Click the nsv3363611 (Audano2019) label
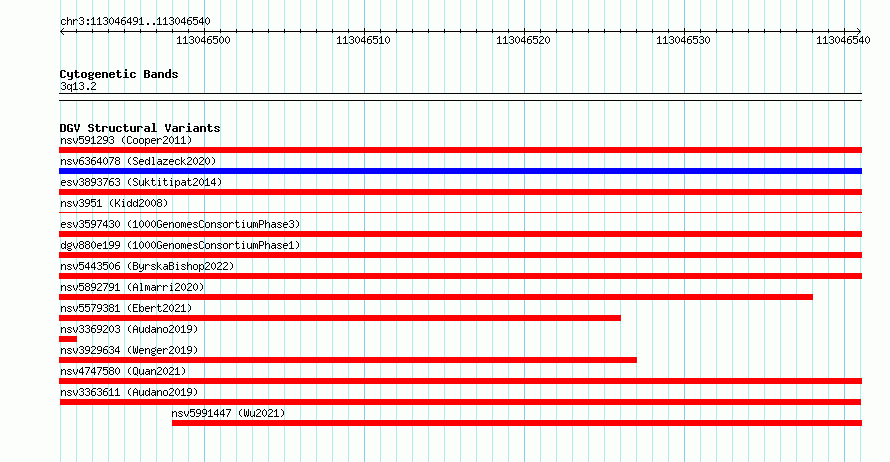Viewport: 890px width, 462px height. click(129, 392)
